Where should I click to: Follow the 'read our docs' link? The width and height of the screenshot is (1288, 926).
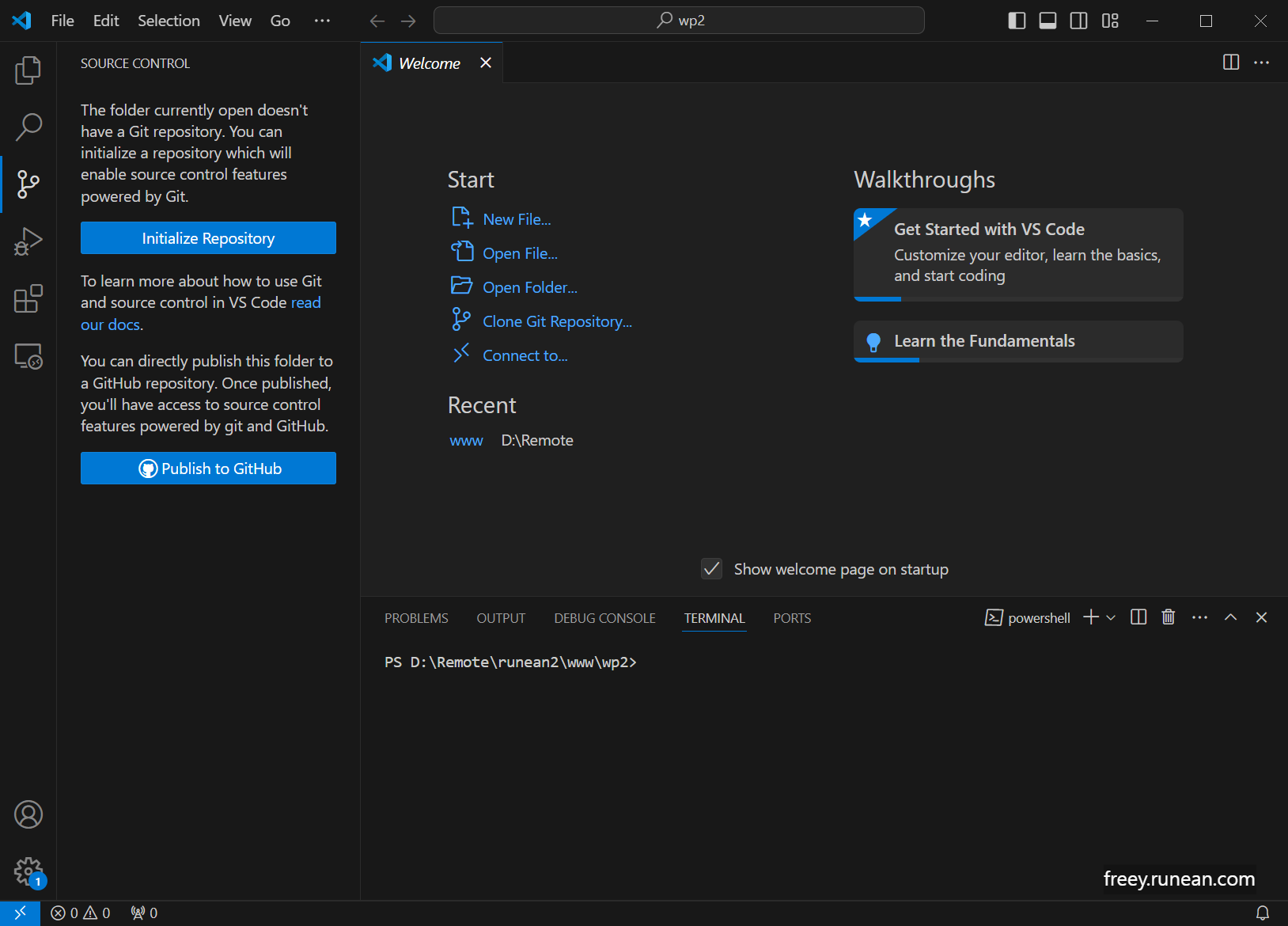point(305,303)
